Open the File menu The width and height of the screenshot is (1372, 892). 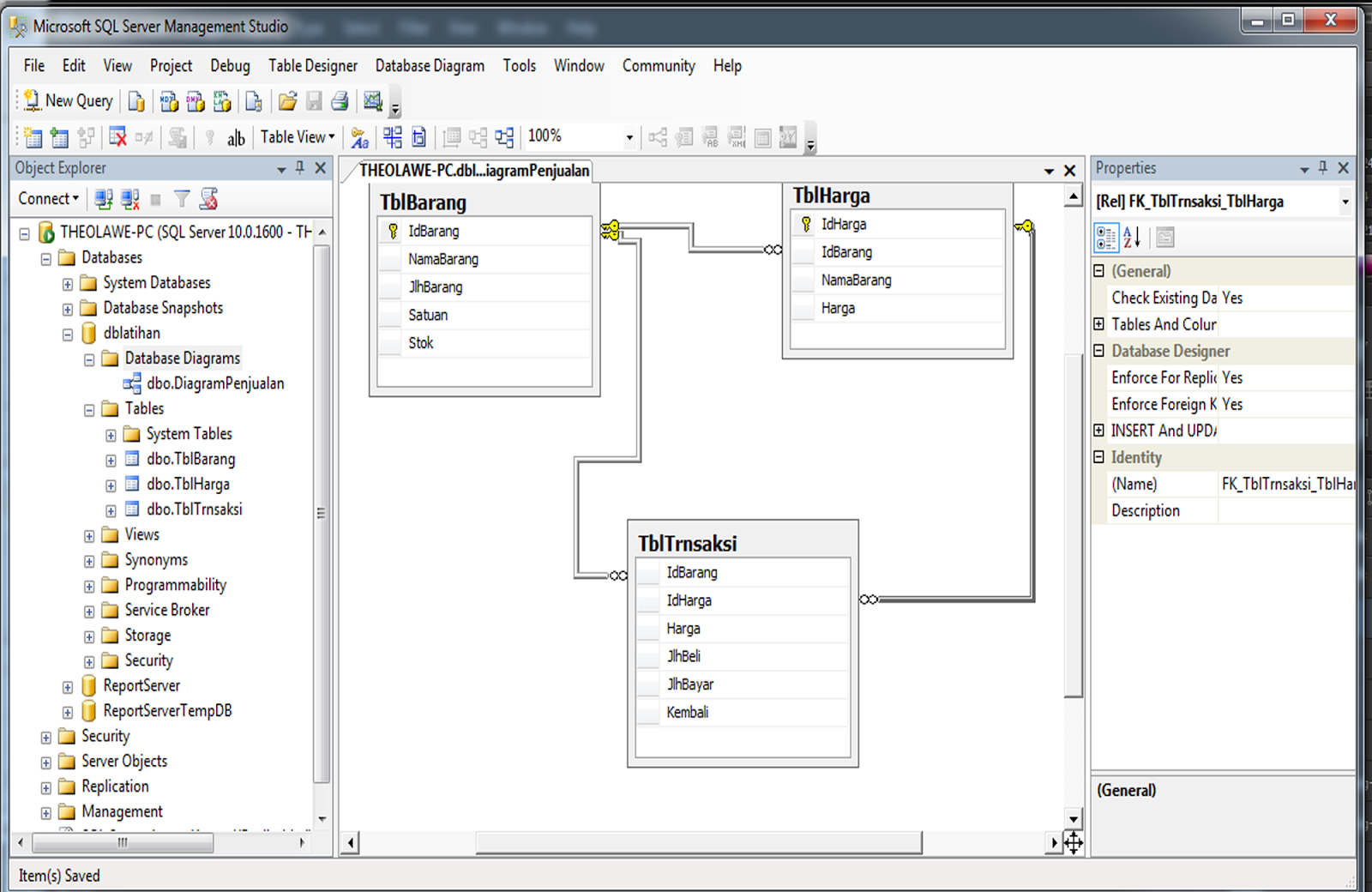[34, 66]
